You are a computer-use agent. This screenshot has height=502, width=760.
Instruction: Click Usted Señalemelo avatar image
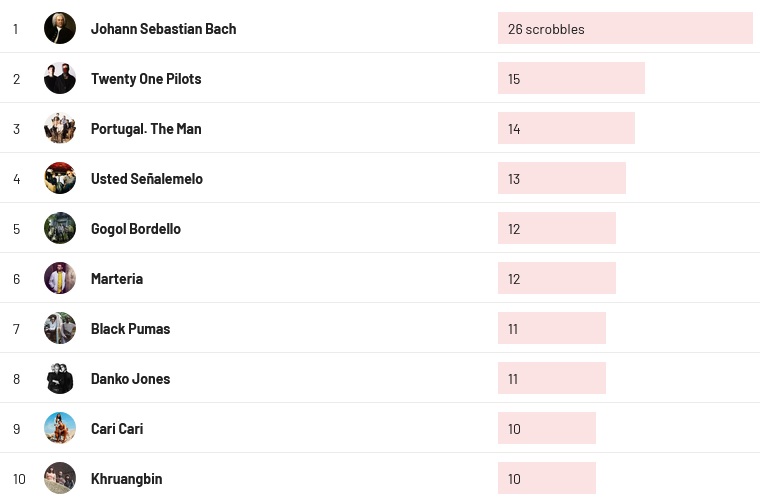[60, 178]
